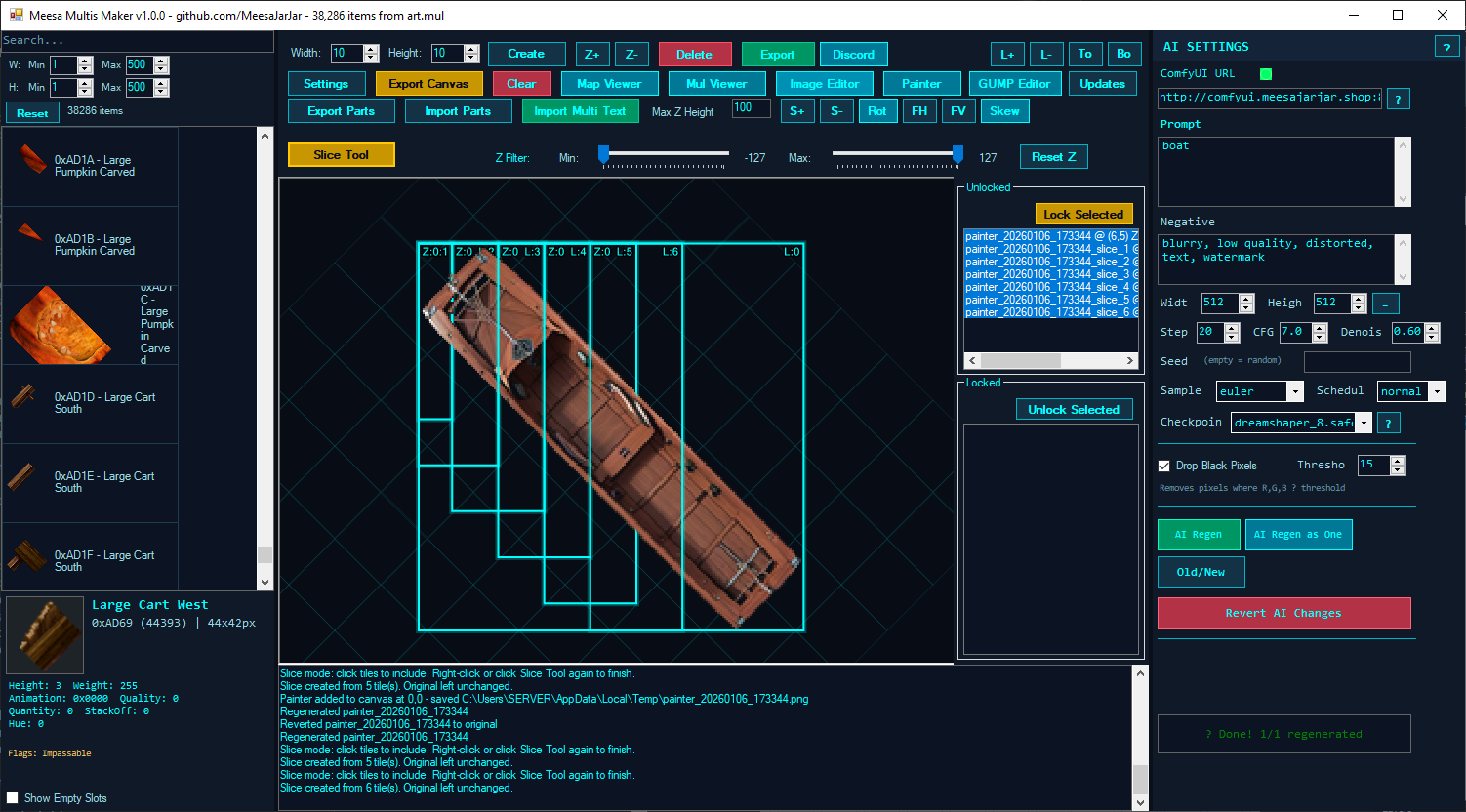Click the ComfyUI green status indicator

tap(1266, 74)
